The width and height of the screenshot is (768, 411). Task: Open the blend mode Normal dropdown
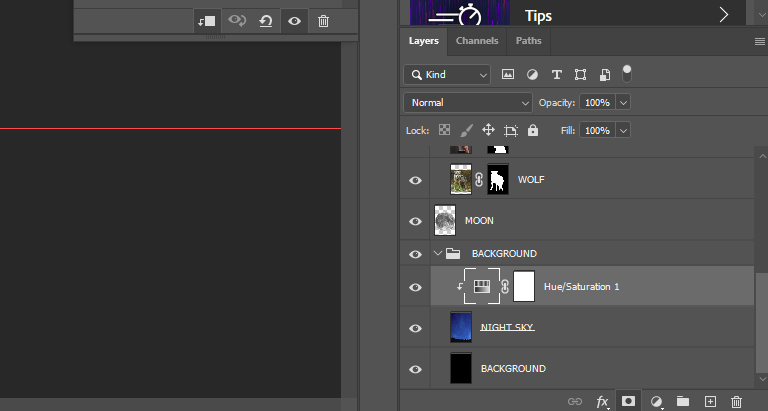(468, 102)
